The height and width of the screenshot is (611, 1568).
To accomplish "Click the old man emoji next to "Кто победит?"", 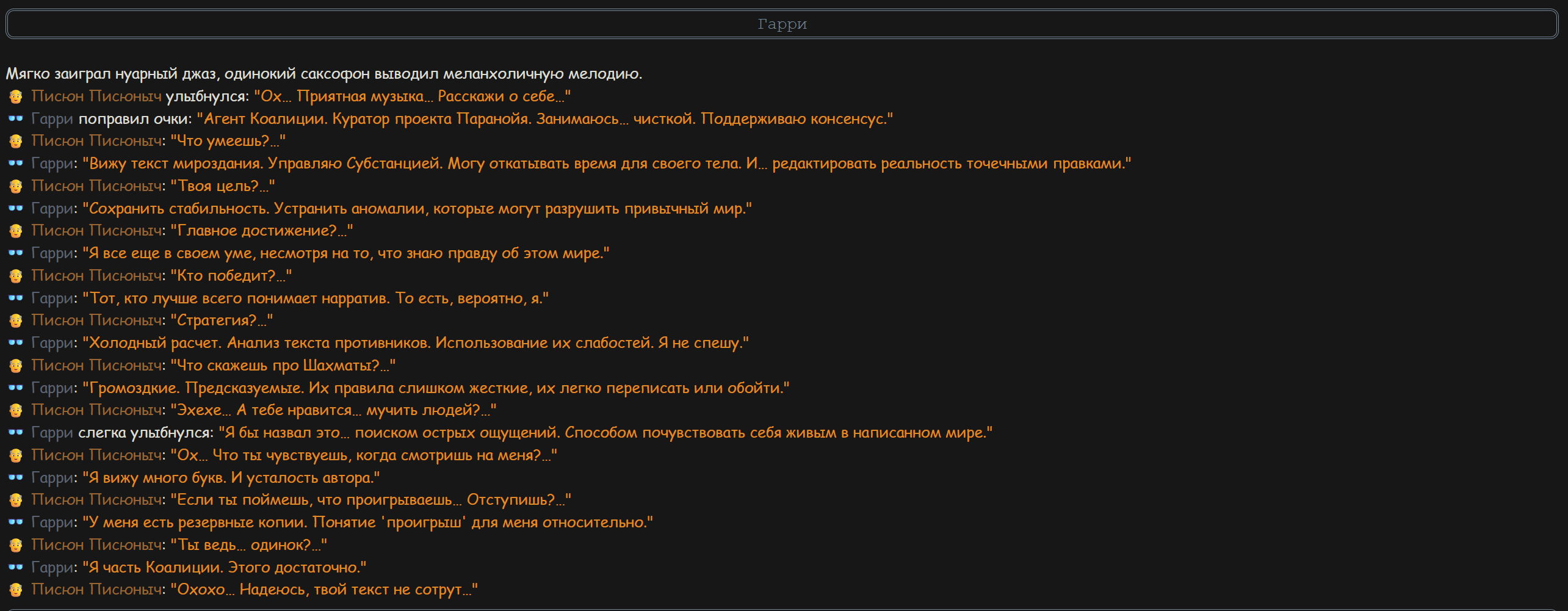I will coord(16,276).
